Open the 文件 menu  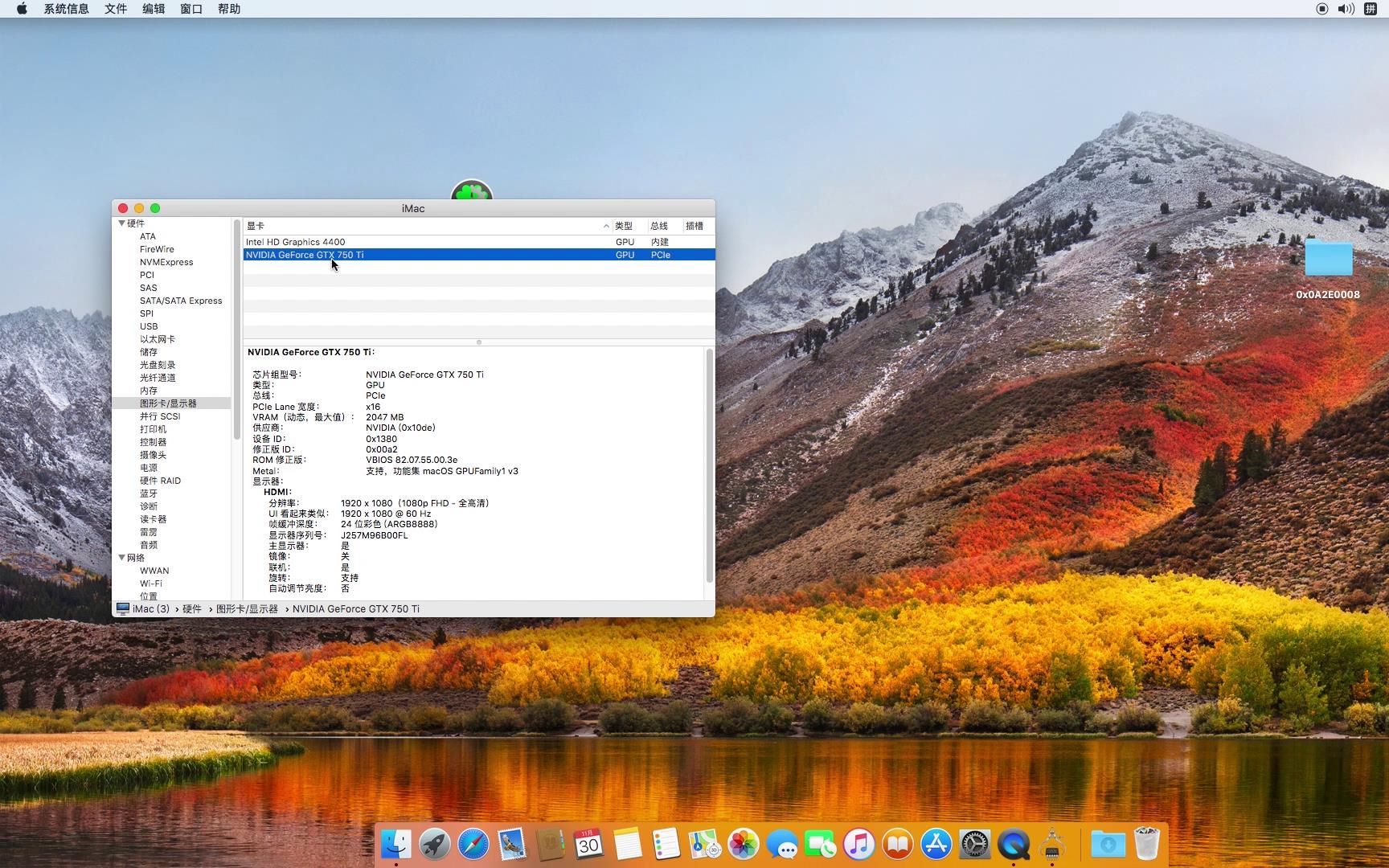click(116, 9)
